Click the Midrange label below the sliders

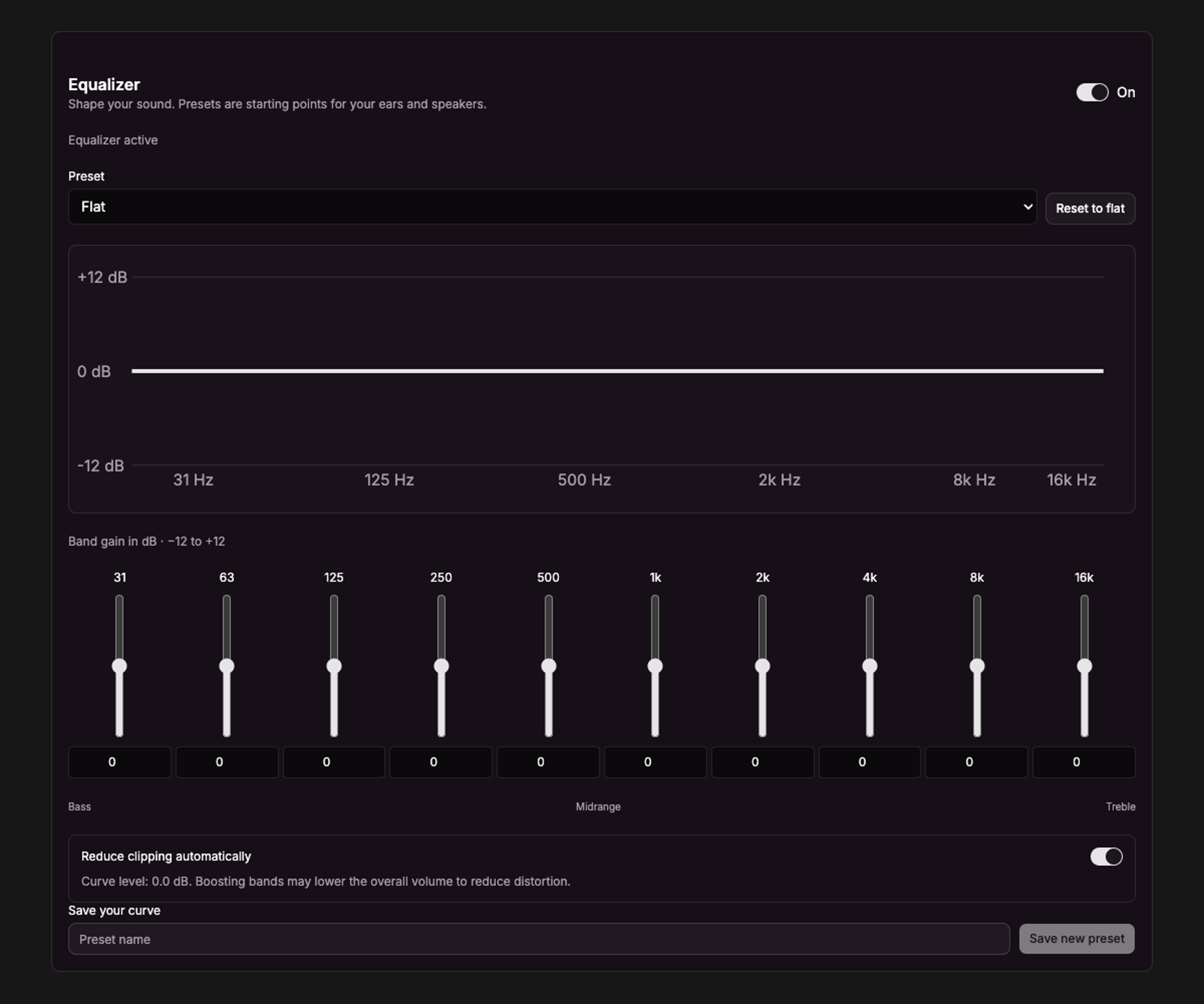598,806
